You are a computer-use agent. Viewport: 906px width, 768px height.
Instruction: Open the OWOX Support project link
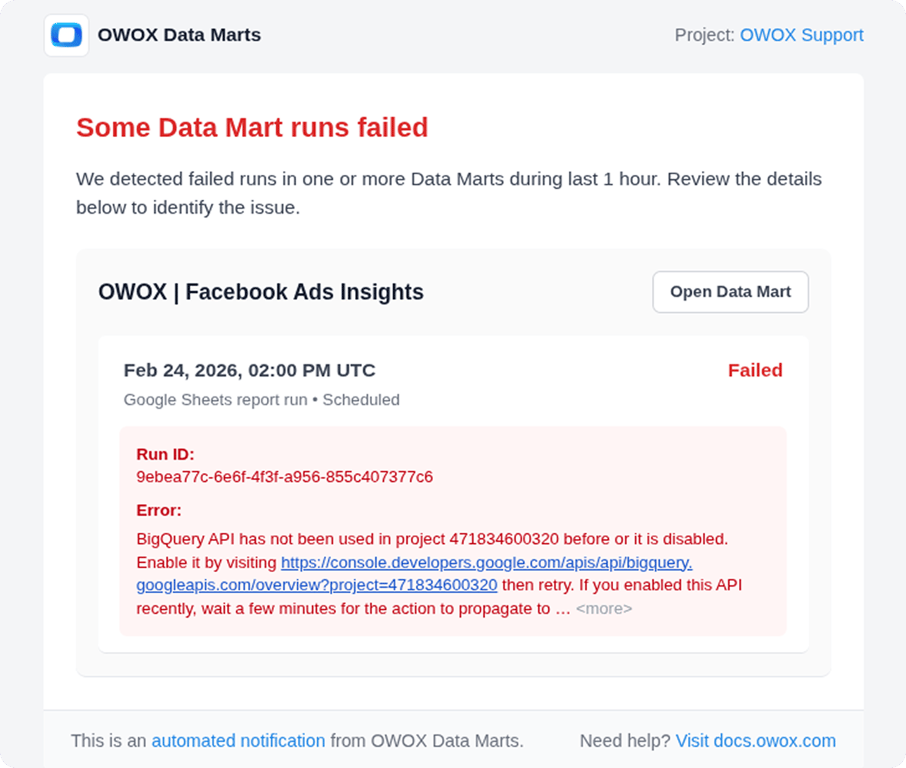(802, 35)
